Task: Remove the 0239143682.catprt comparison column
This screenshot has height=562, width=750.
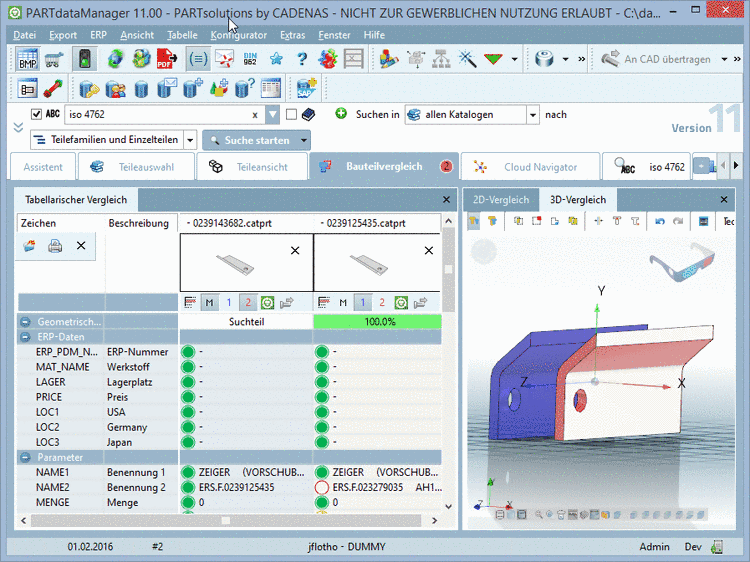Action: coord(295,251)
